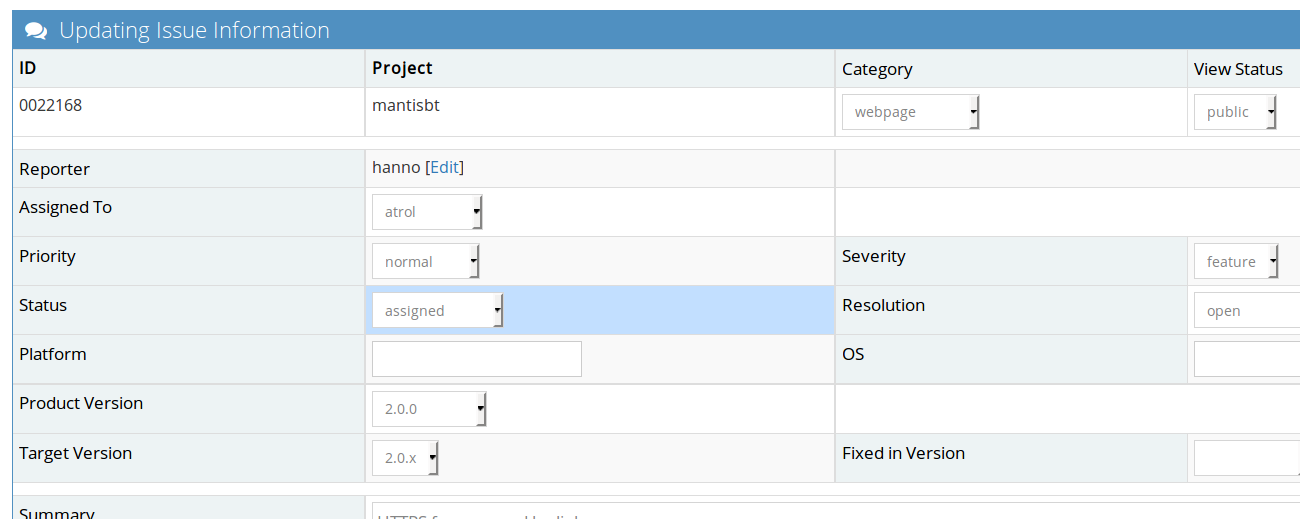This screenshot has width=1300, height=519.
Task: Open the Severity dropdown set to feature
Action: point(1236,261)
